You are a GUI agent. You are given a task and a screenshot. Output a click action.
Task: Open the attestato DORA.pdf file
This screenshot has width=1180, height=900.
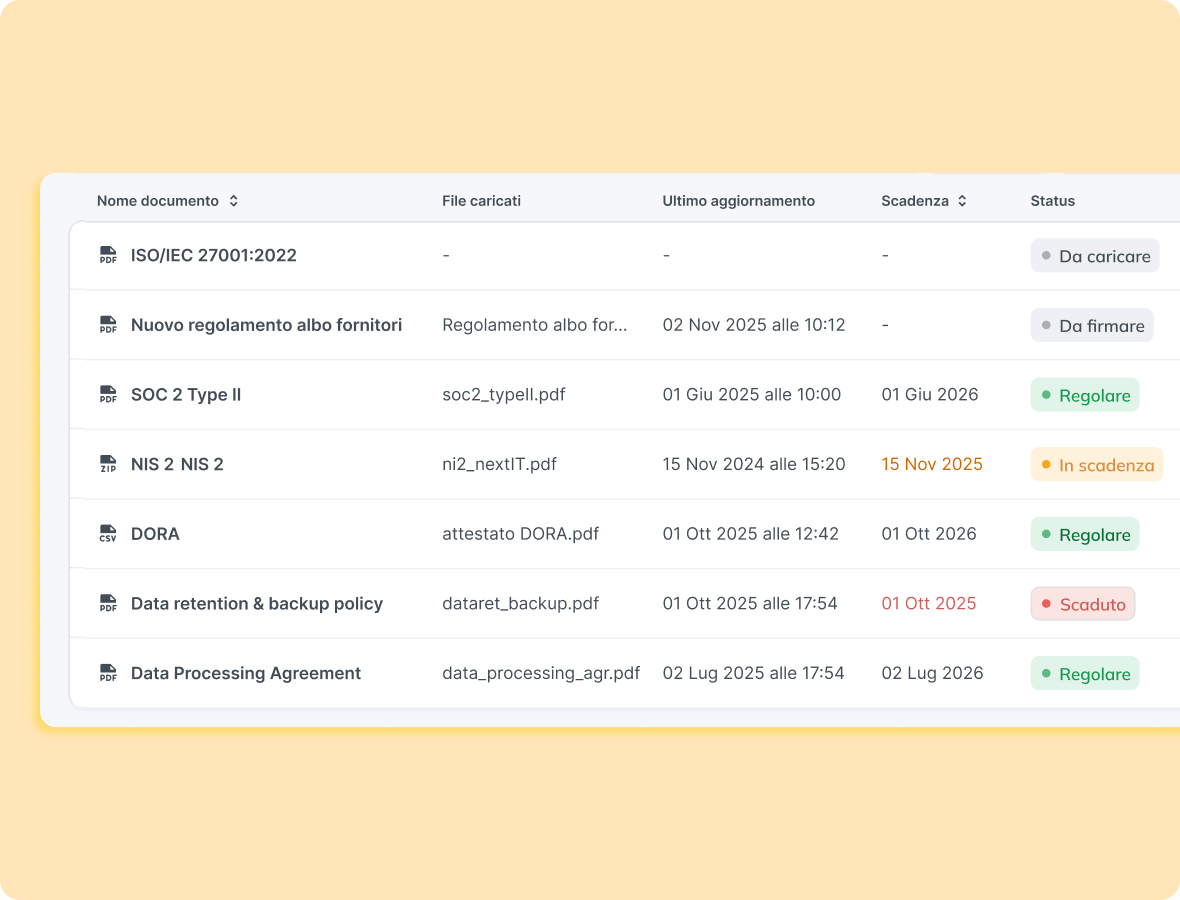tap(520, 534)
